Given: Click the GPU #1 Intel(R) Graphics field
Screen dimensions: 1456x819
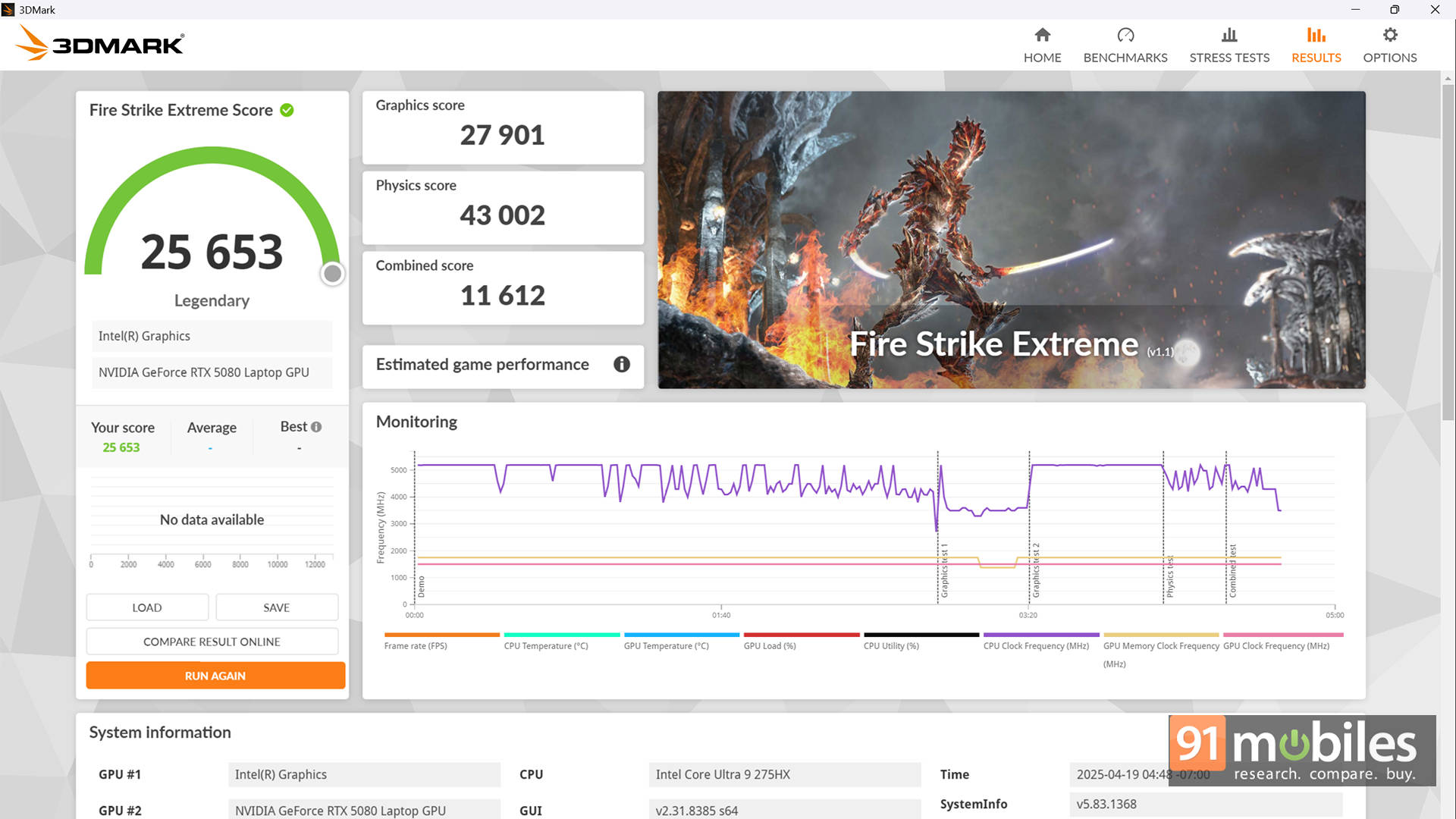Looking at the screenshot, I should [364, 774].
